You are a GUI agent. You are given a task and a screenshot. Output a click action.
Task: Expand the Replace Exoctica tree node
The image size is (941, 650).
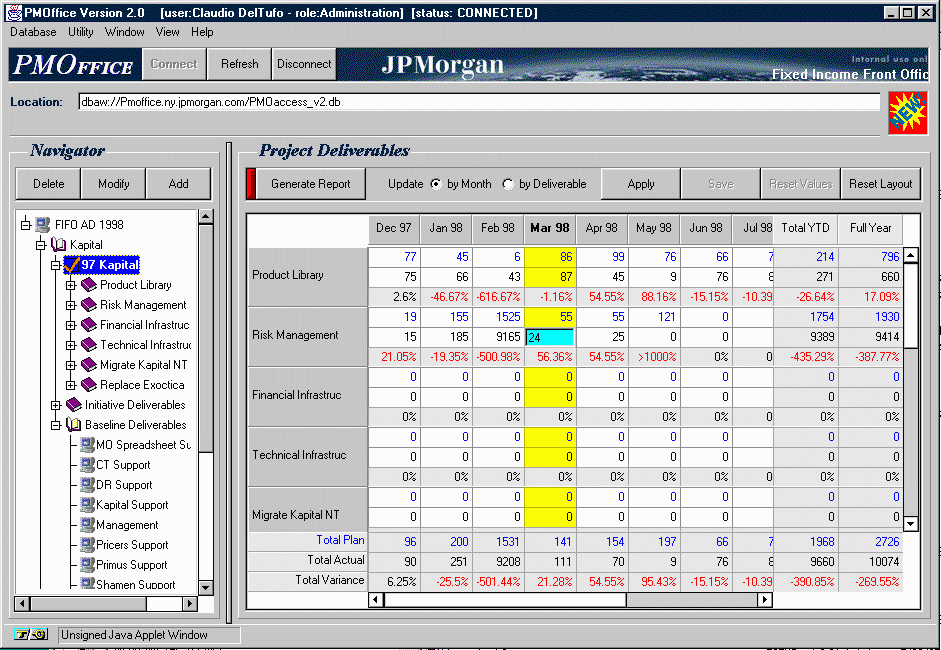coord(71,385)
